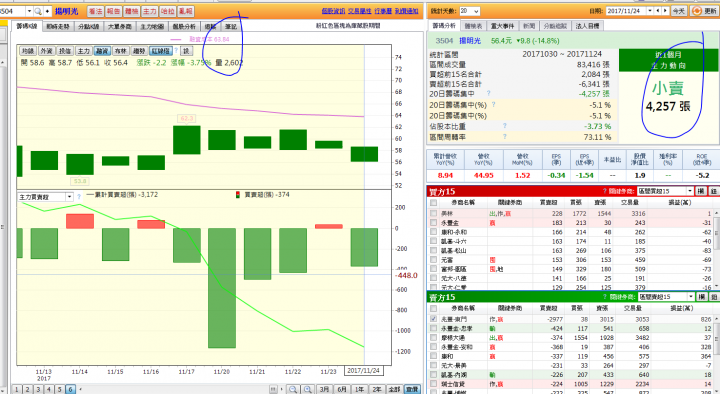The image size is (720, 394).
Task: Click the help icon next to 20日籌碼集中
Action: click(488, 93)
